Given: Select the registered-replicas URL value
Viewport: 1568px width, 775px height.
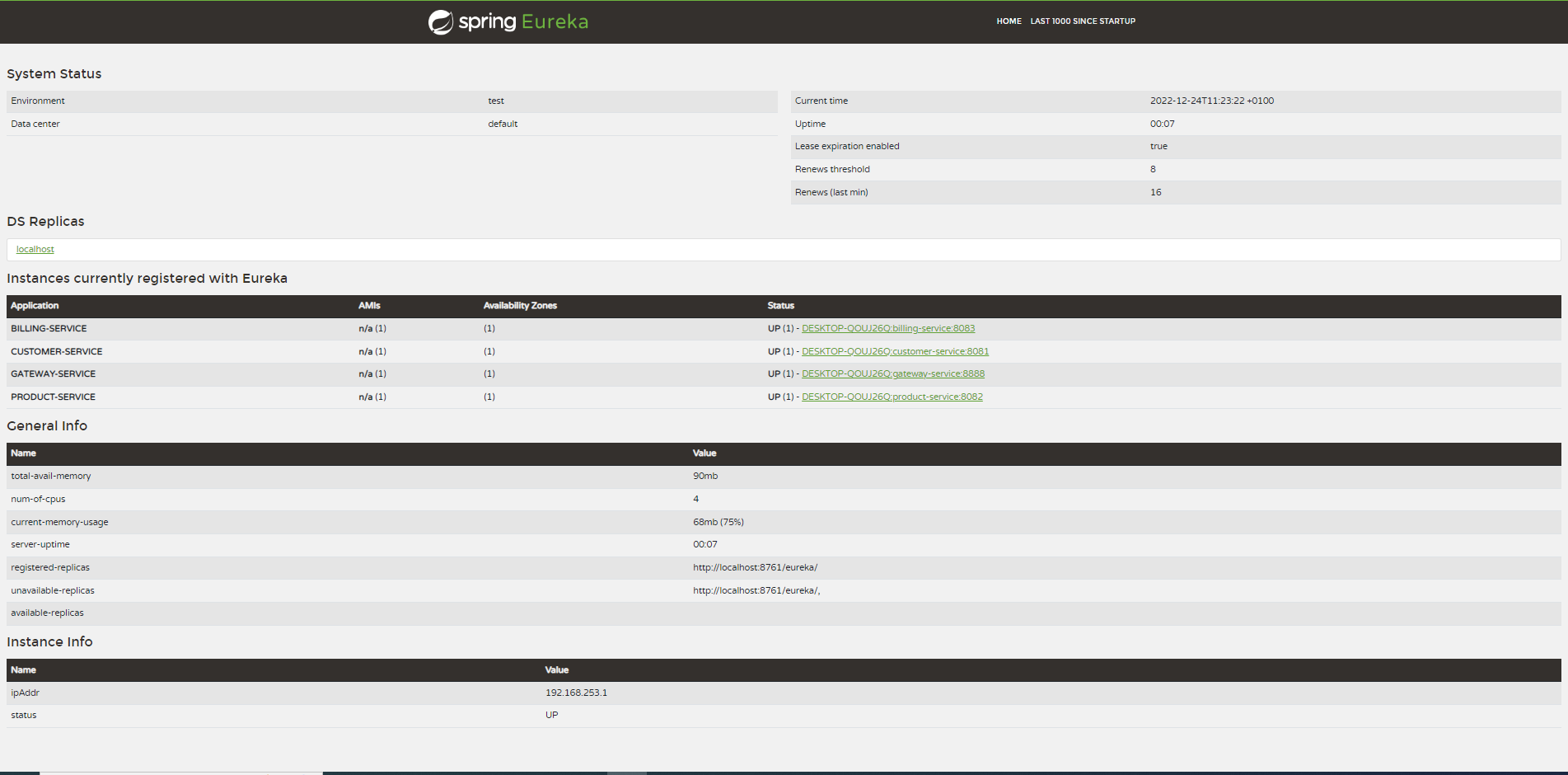Looking at the screenshot, I should click(755, 567).
